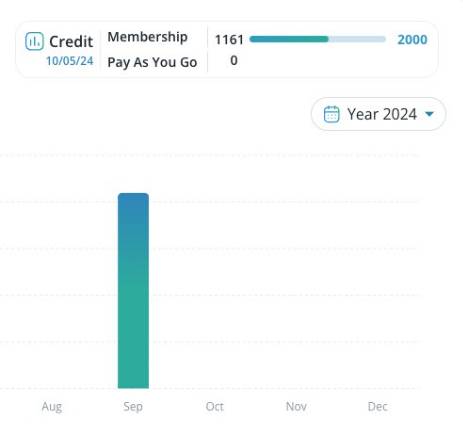Select the Pay As You Go row
Screen dimensions: 463x432
tap(152, 62)
